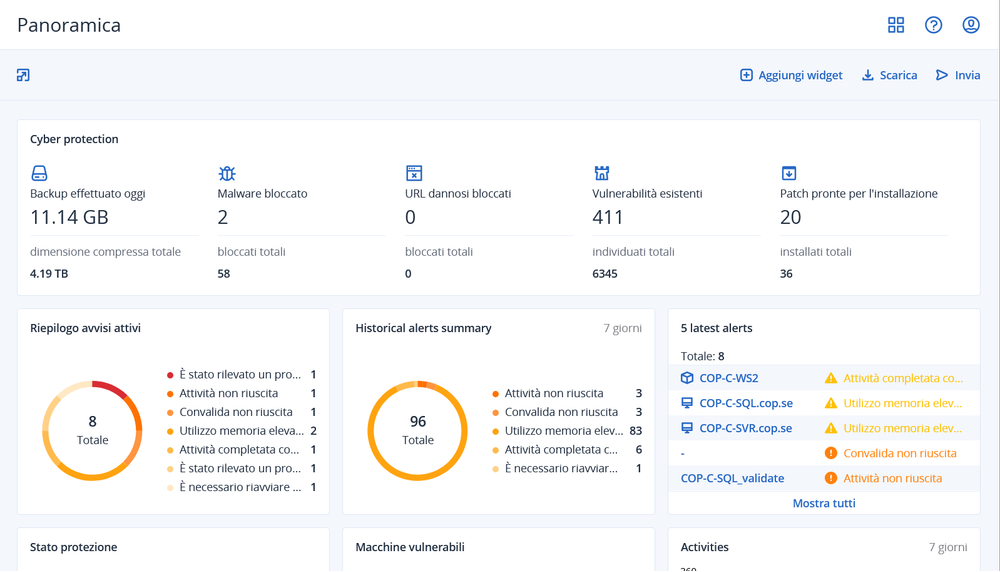Click the Vulnerabilità esistenti castle icon

click(601, 173)
